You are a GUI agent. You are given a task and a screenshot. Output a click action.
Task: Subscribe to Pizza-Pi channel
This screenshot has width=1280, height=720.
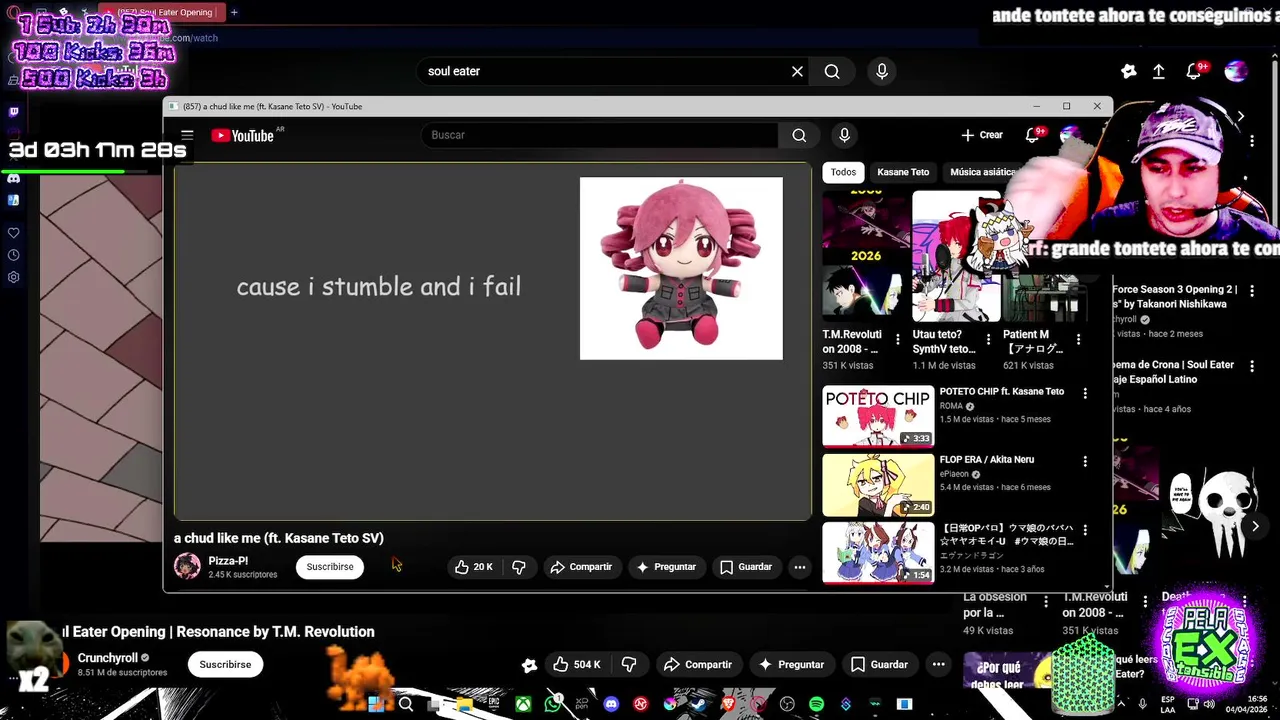click(330, 567)
